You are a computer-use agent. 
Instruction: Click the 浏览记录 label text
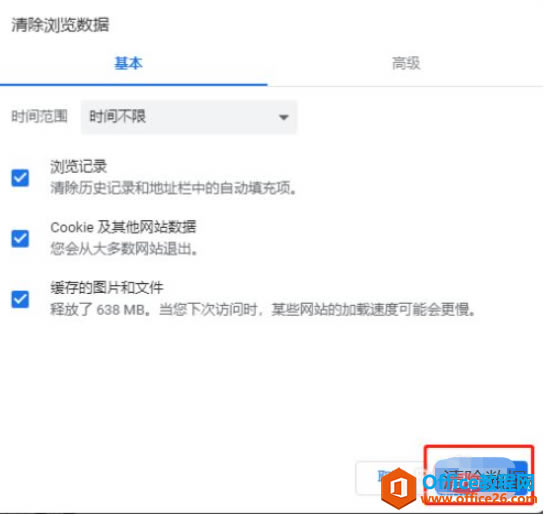78,167
